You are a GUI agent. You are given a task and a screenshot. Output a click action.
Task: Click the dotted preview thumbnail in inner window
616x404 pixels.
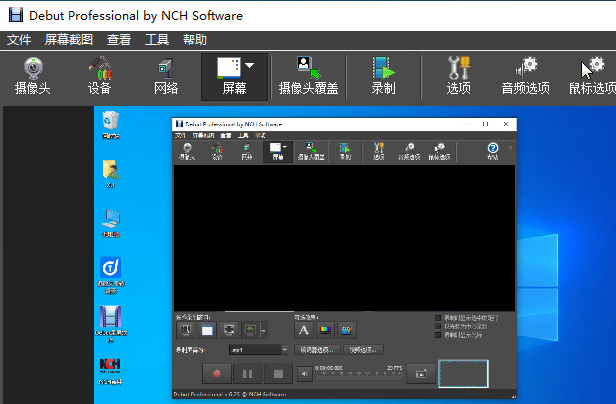464,374
